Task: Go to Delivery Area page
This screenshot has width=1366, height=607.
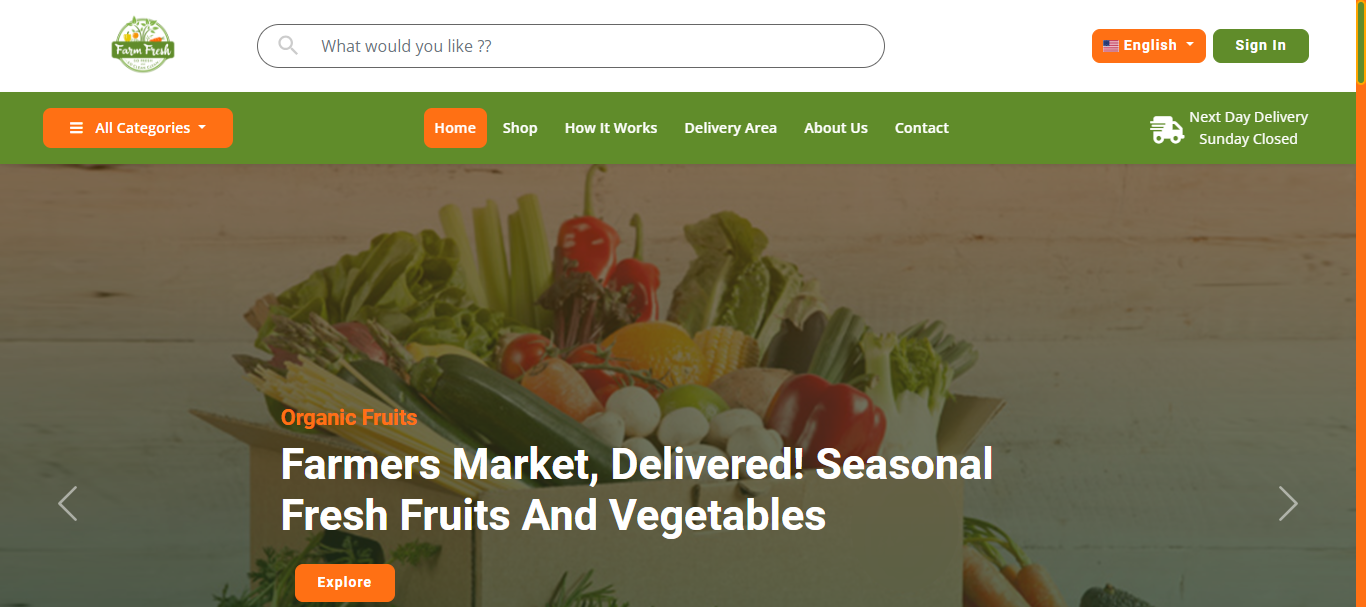Action: pos(730,128)
